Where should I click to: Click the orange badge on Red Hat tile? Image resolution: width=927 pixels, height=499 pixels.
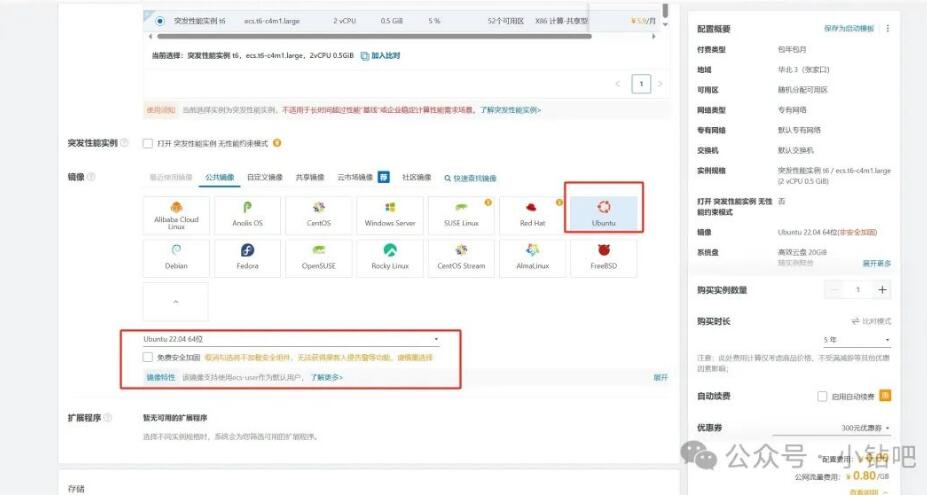coord(559,202)
